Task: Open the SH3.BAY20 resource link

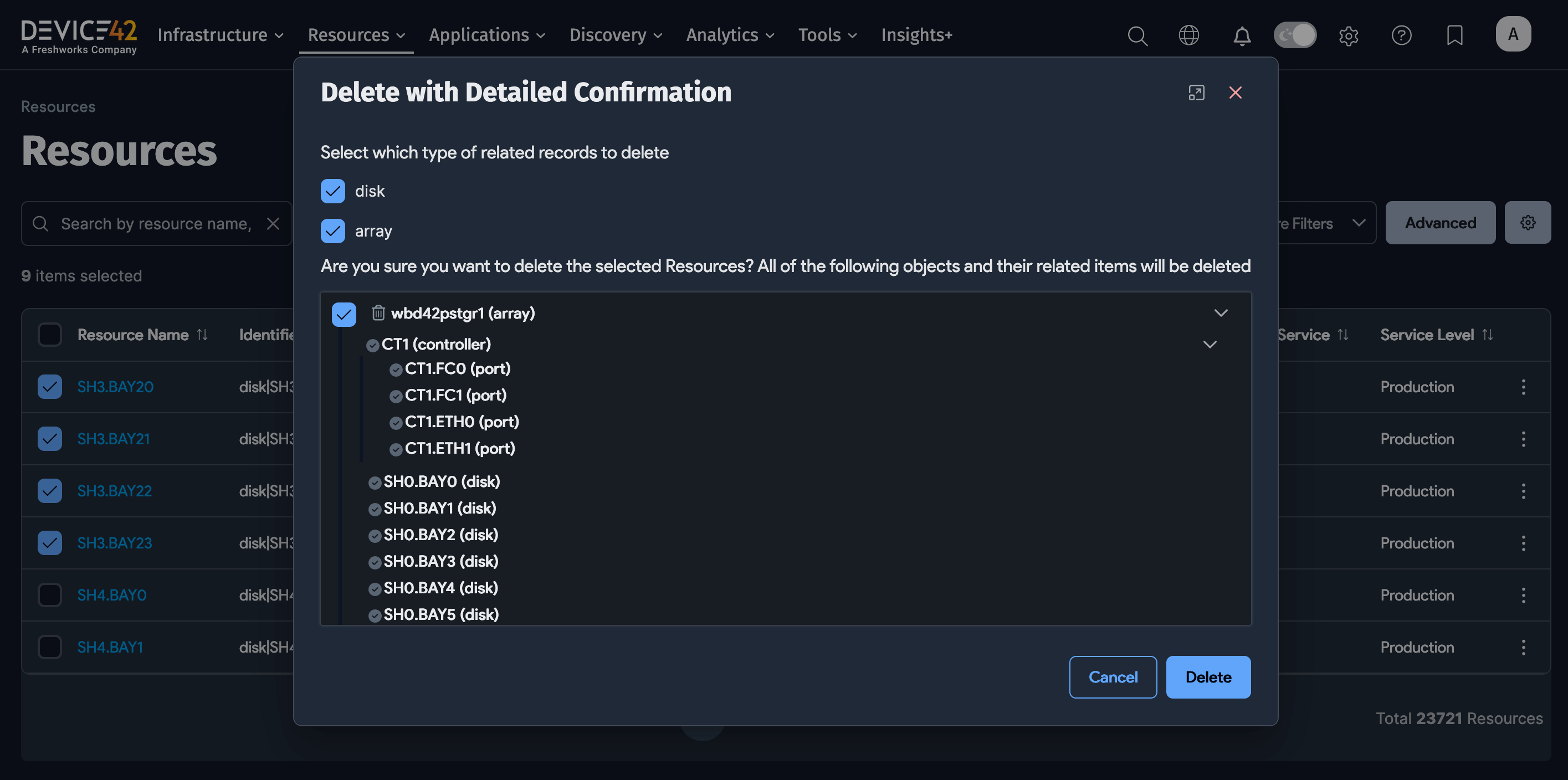Action: point(115,386)
